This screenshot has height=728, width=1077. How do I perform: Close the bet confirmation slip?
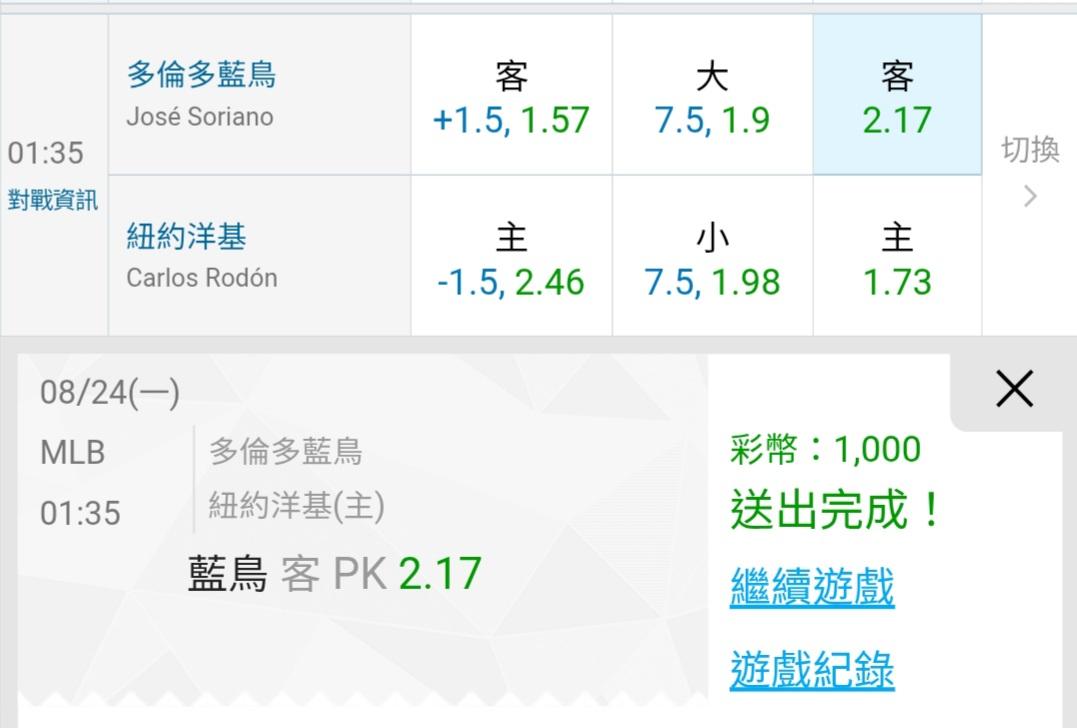pyautogui.click(x=1014, y=389)
